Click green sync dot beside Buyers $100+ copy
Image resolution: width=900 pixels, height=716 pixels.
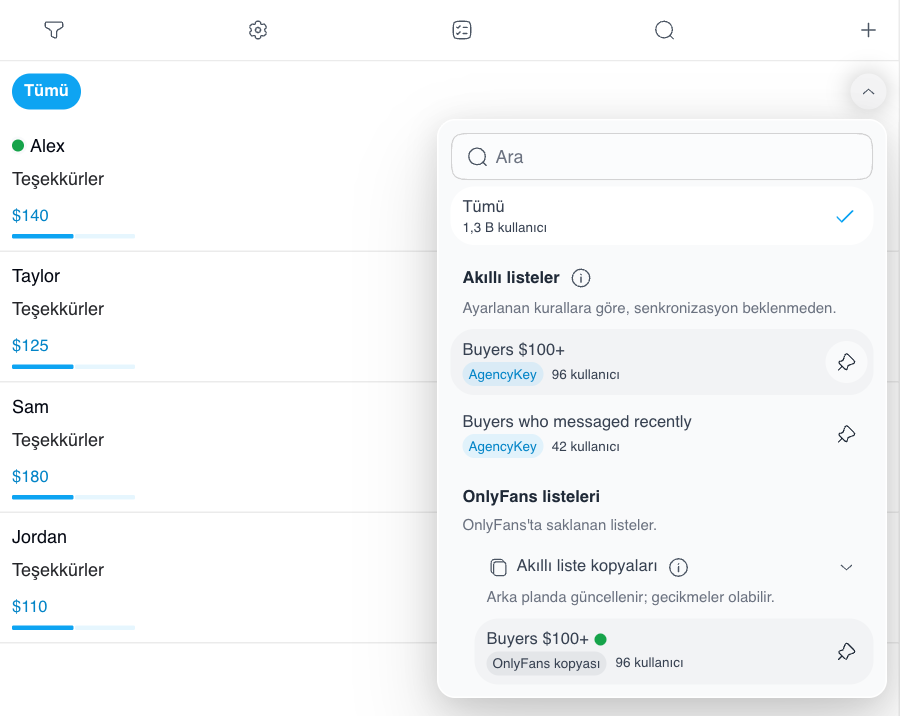coord(600,639)
